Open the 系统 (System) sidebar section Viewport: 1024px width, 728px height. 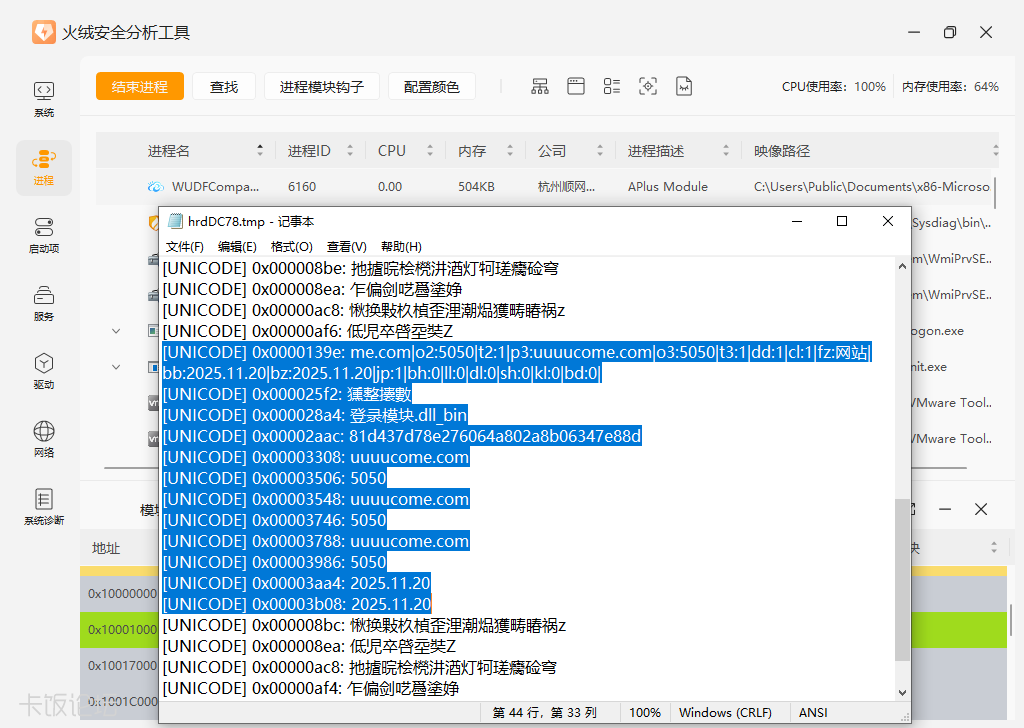click(x=44, y=99)
